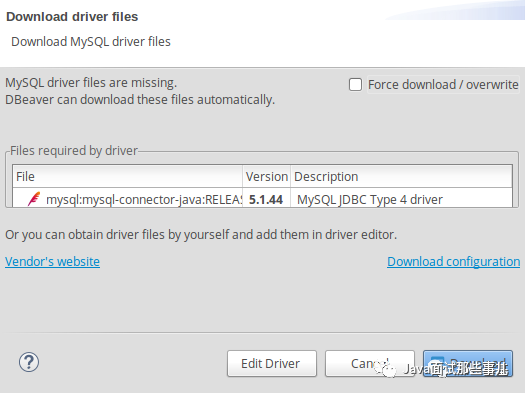Select the mysql:mysql-connector-java:RELEASE row
The image size is (525, 393).
[x=262, y=200]
